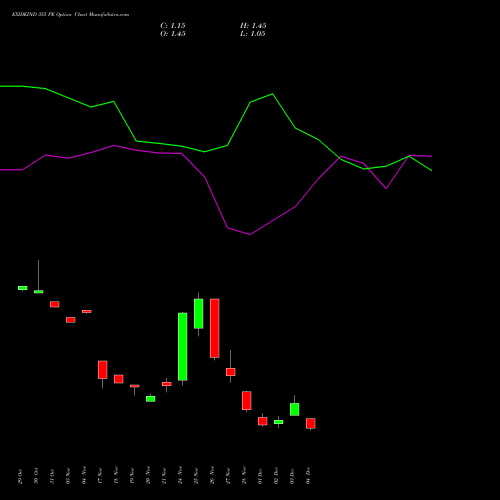The image size is (500, 500).
Task: Select the 04 Nov date label
Action: pos(84,475)
